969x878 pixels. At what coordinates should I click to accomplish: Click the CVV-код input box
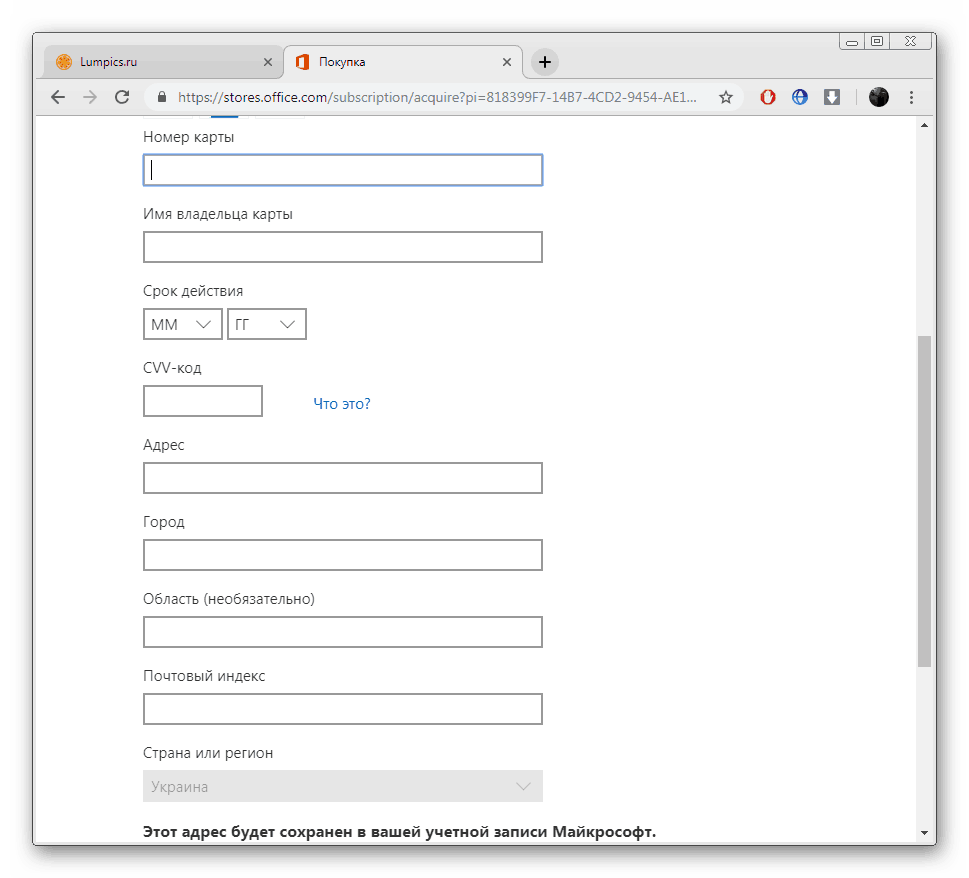203,401
